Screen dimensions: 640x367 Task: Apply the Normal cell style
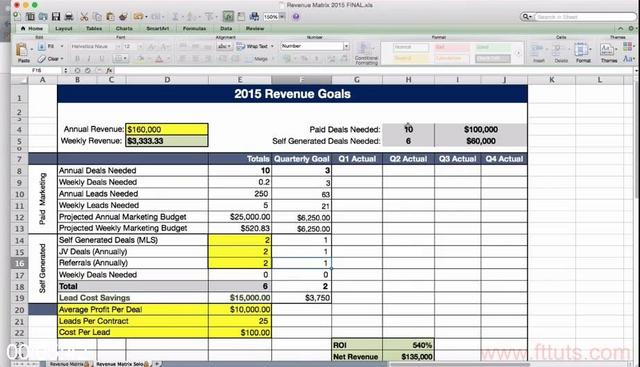point(411,47)
